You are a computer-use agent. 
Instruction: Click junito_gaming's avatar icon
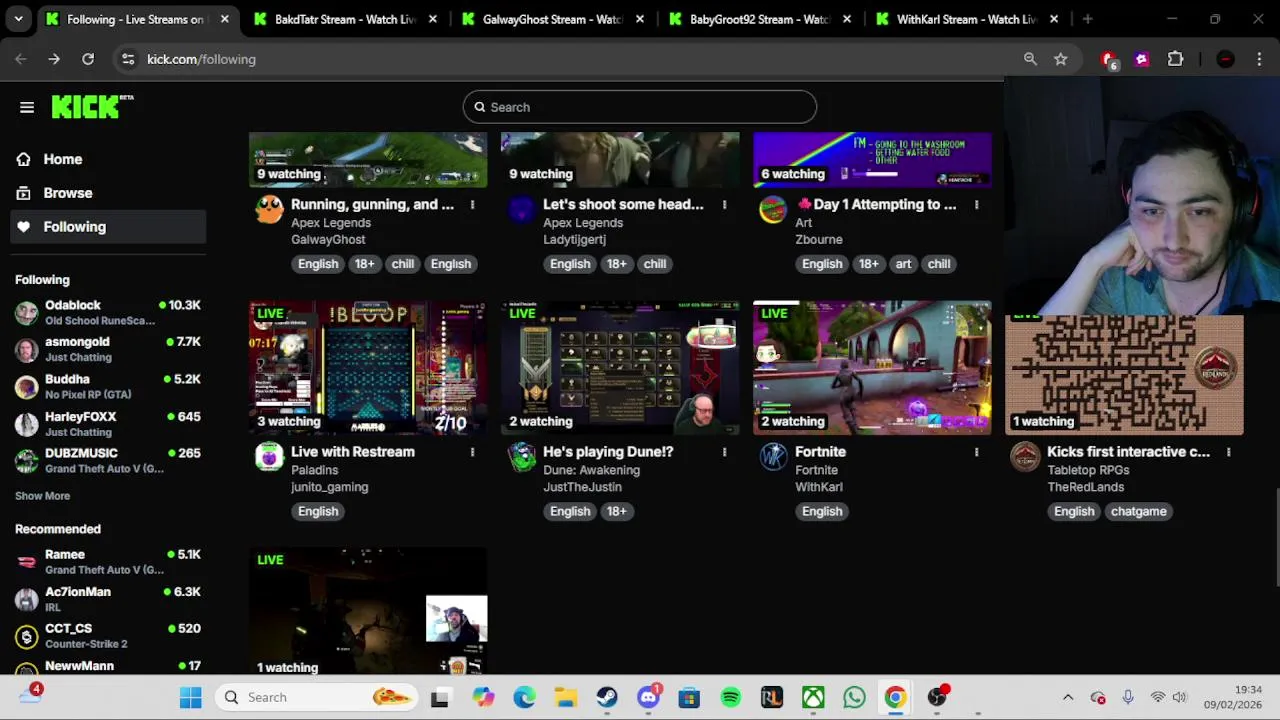[269, 457]
